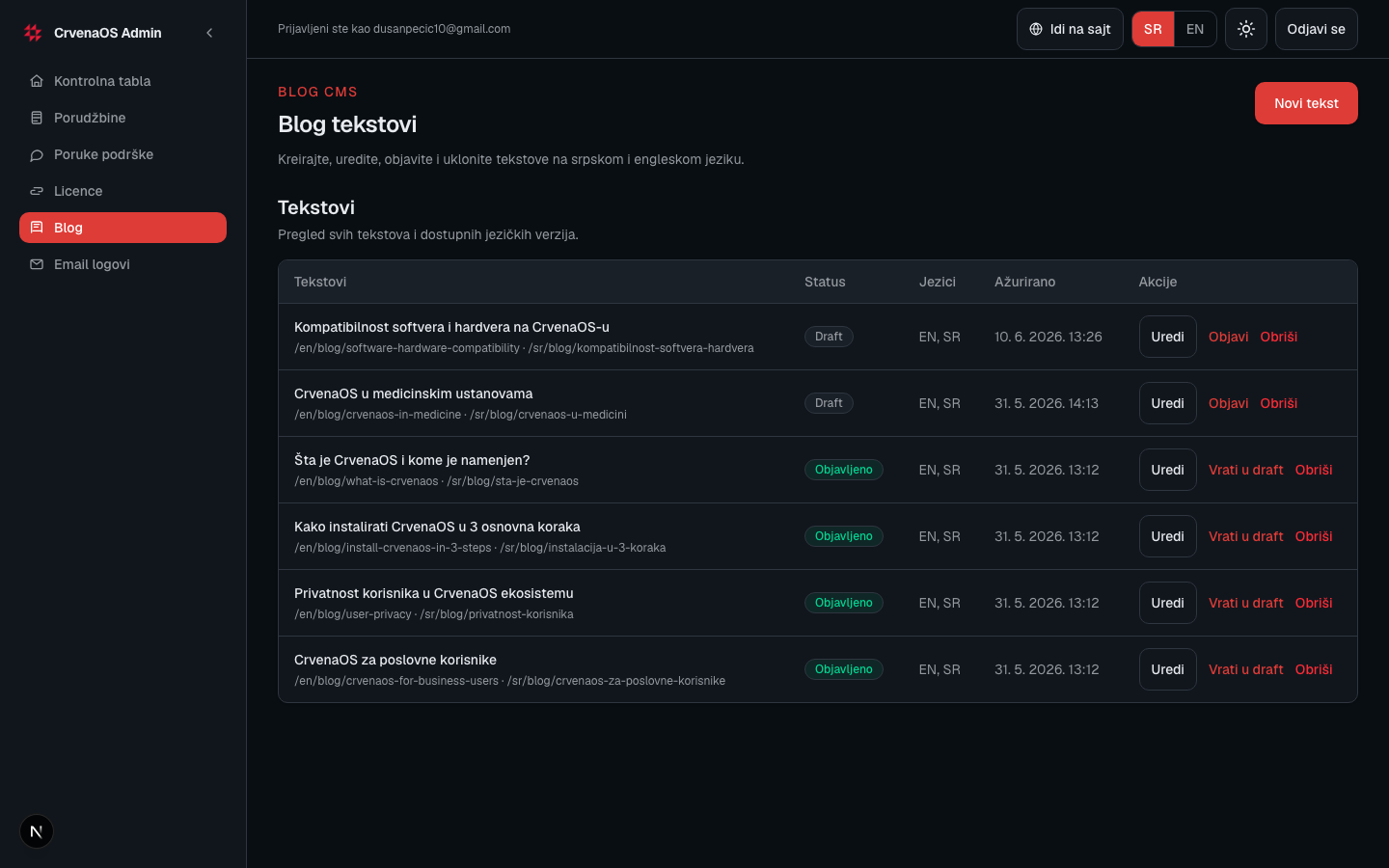Publish the Kompatibilnost softvera i hardvera post
The image size is (1389, 868).
pos(1228,337)
